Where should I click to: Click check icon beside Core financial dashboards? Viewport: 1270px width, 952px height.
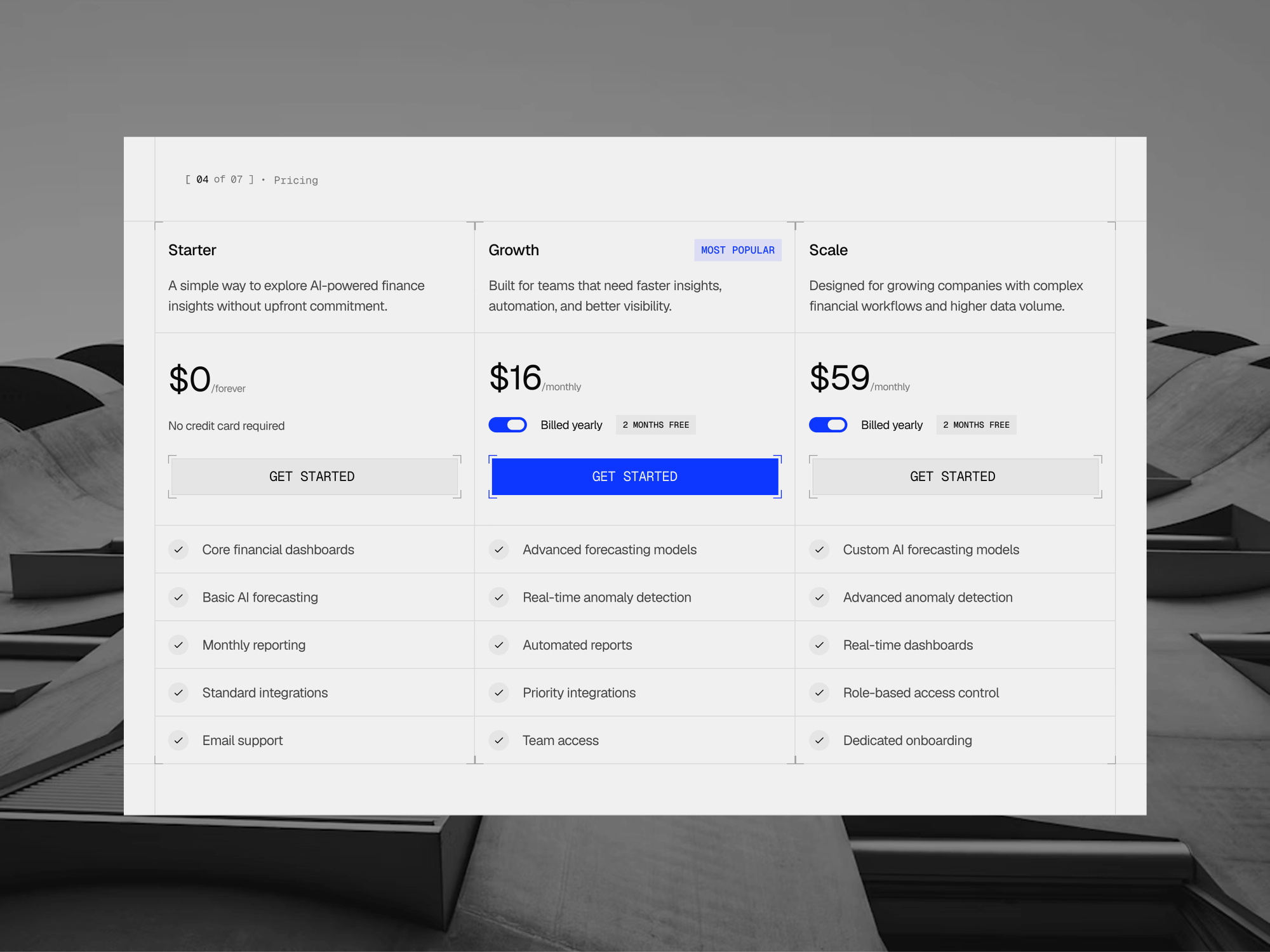pos(178,550)
